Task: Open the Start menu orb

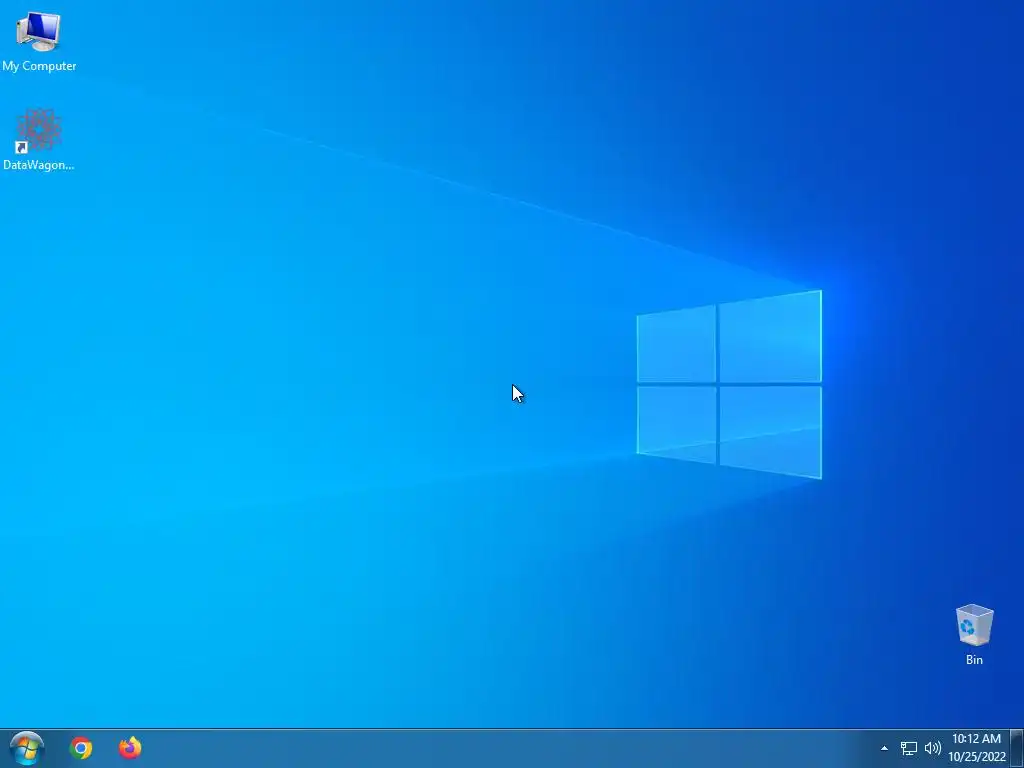Action: click(27, 748)
